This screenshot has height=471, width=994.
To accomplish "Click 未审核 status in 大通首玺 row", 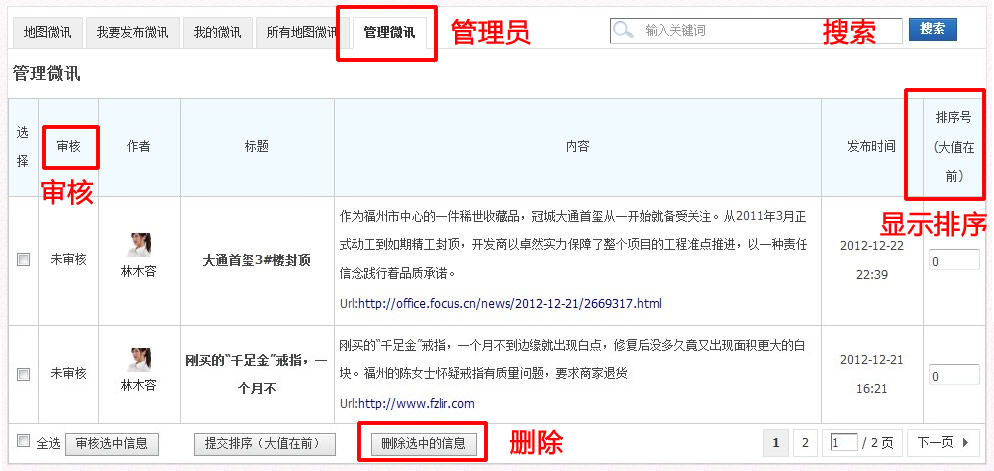I will tap(68, 259).
